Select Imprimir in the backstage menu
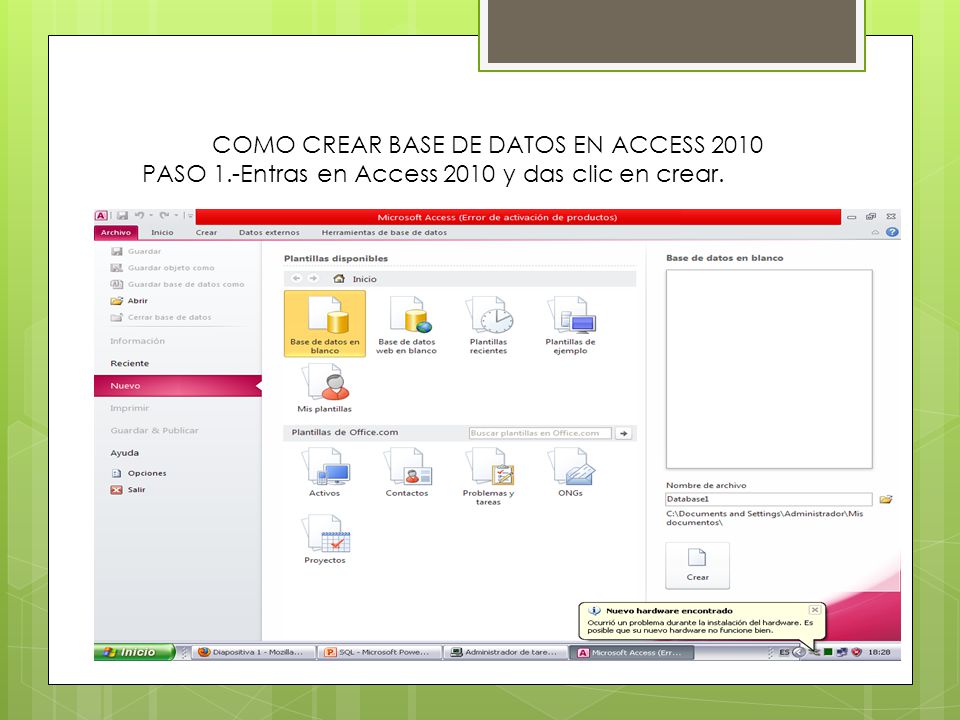The image size is (960, 720). 129,408
